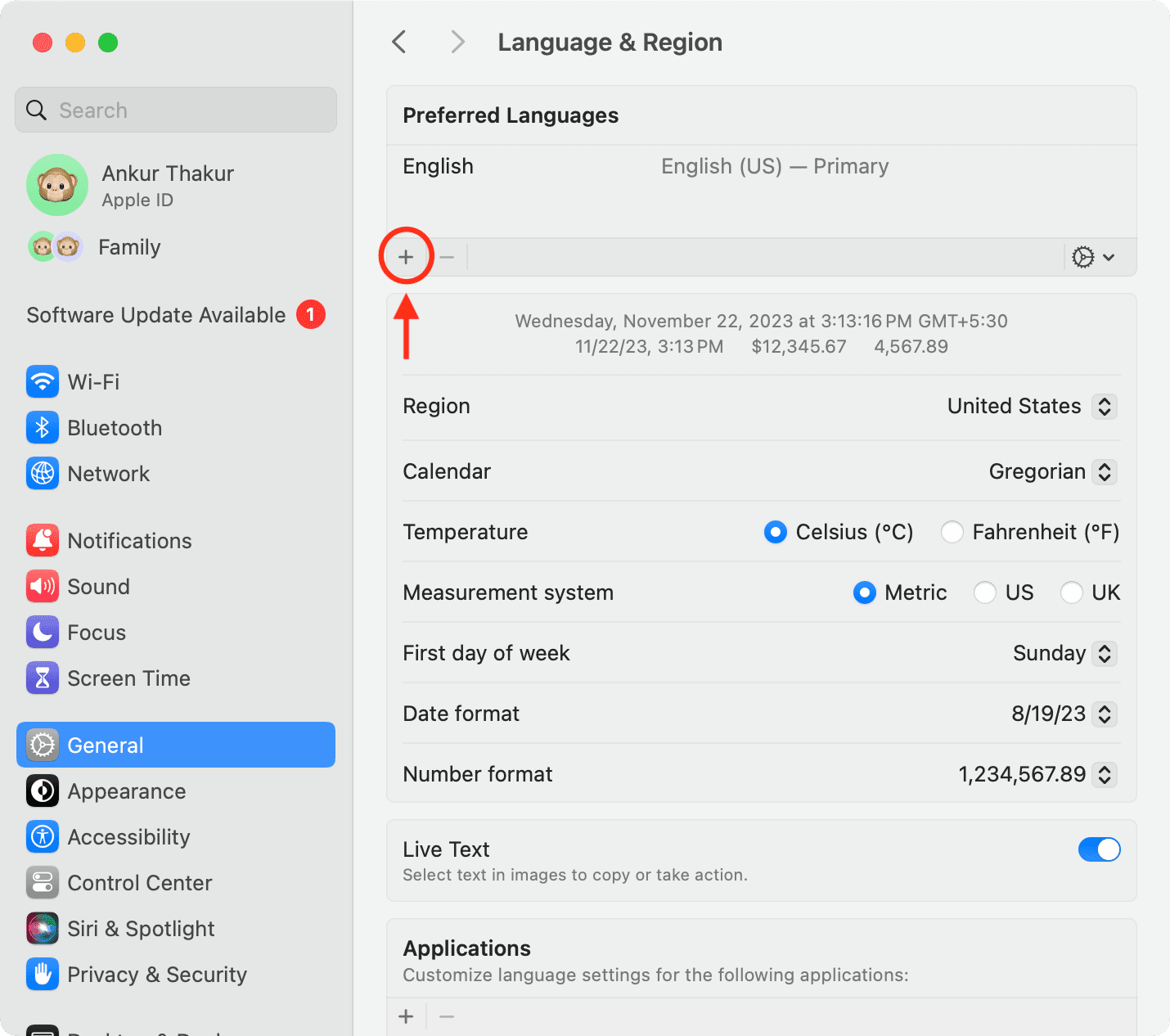
Task: Open Focus settings via moon icon
Action: click(42, 632)
